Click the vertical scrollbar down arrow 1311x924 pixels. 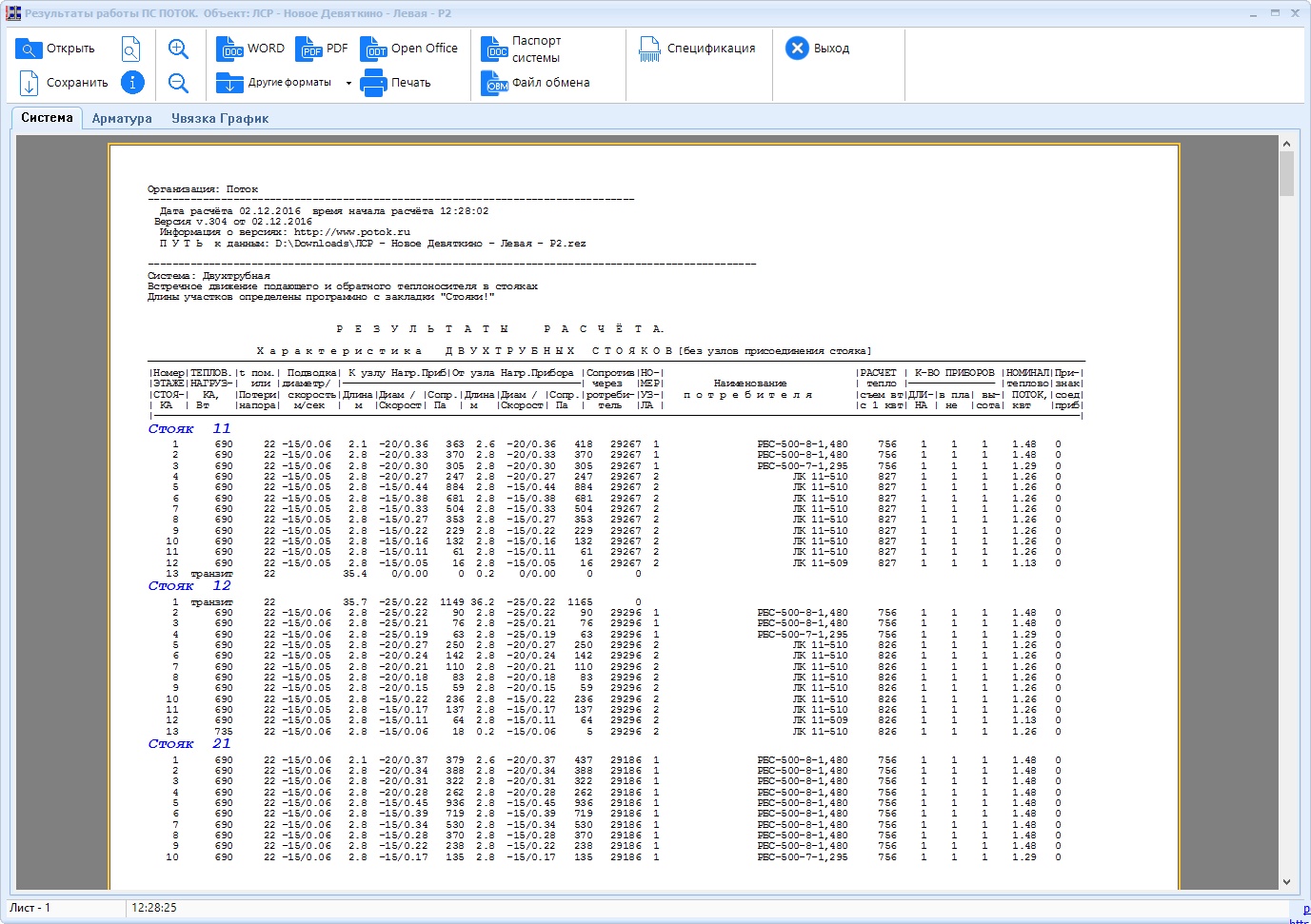1286,882
